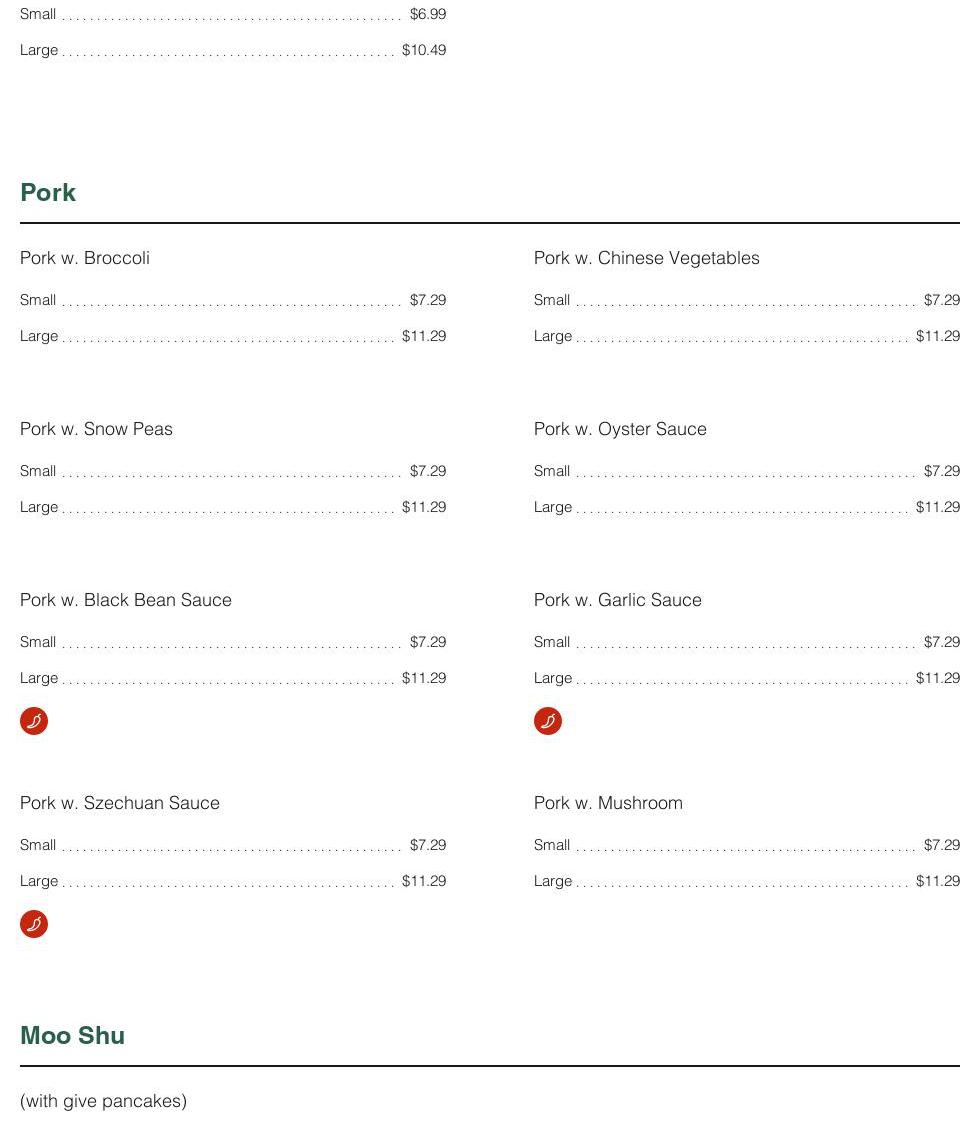
Task: Open the Pork w. Chinese Vegetables item
Action: pyautogui.click(x=647, y=258)
